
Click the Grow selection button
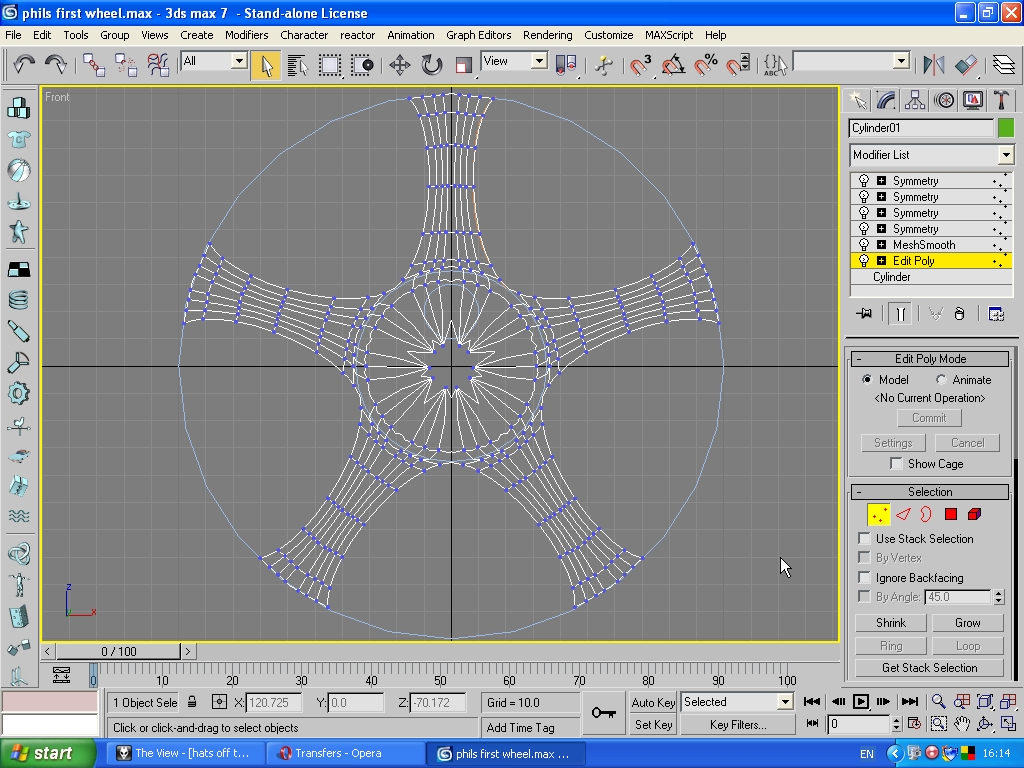click(967, 623)
